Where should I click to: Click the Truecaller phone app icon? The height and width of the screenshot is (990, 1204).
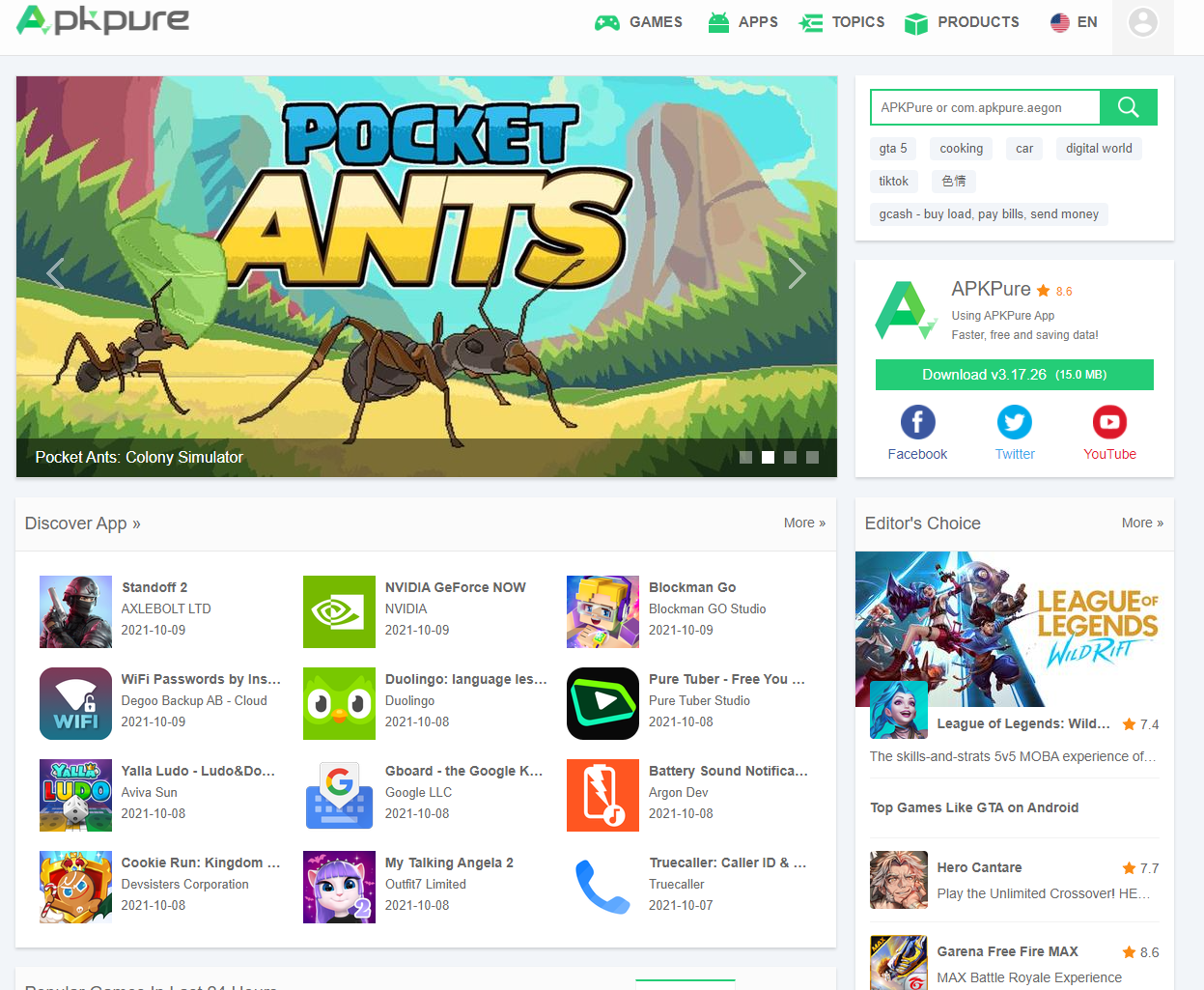602,887
